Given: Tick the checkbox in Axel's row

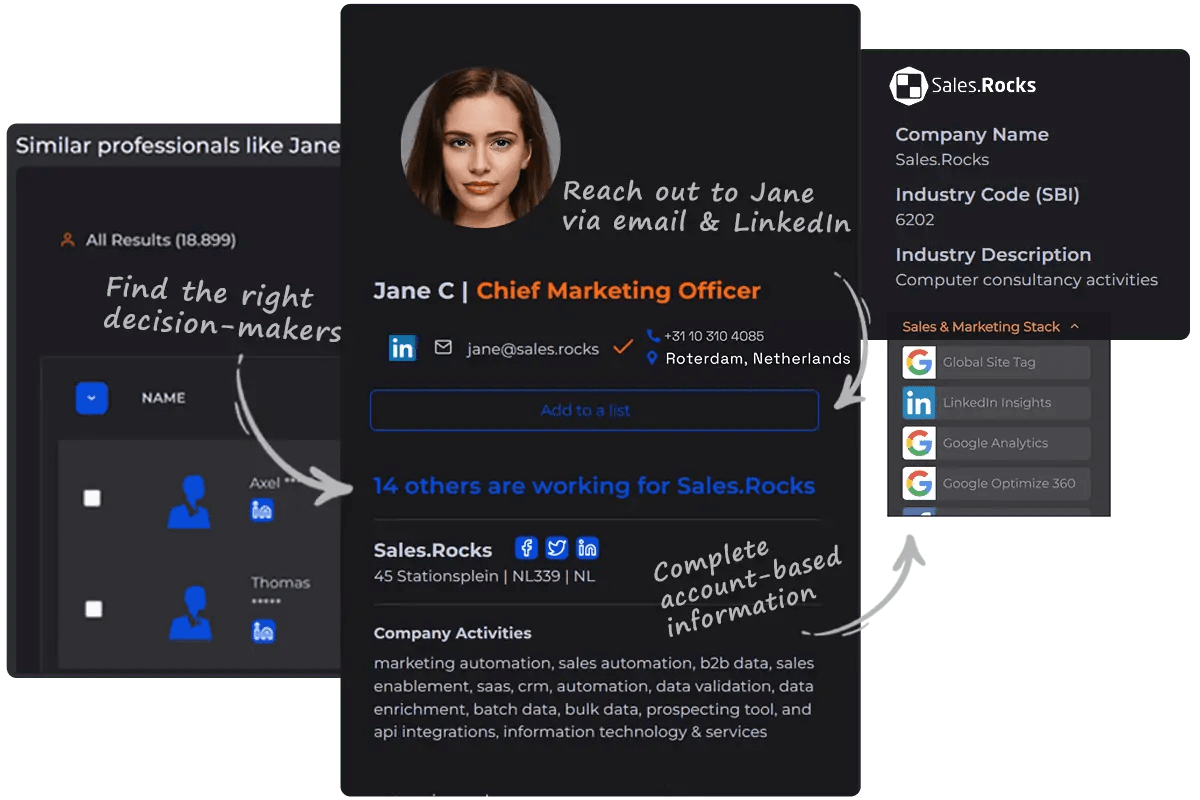Looking at the screenshot, I should click(x=92, y=497).
